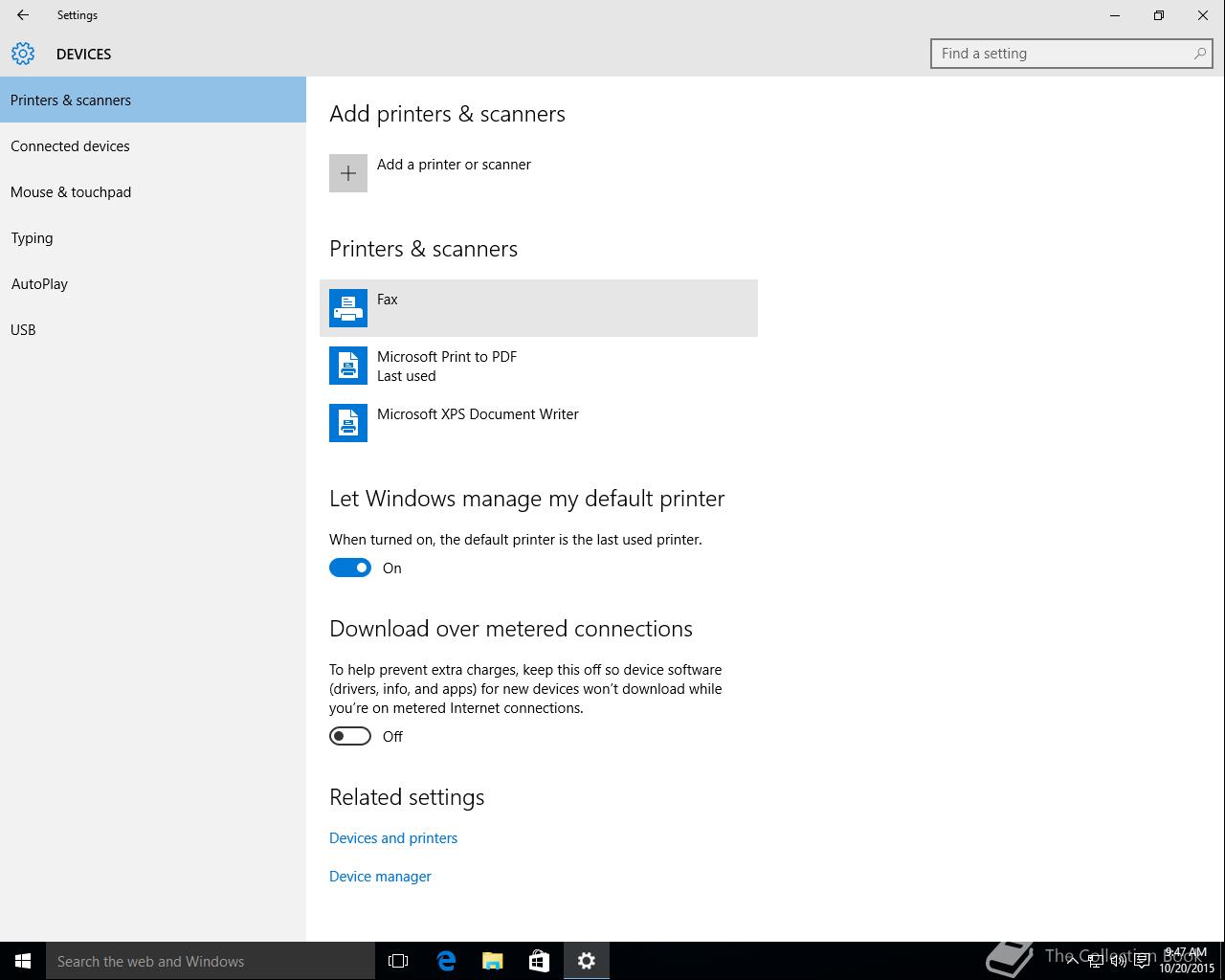Click the Settings gear taskbar icon
The width and height of the screenshot is (1225, 980).
point(587,961)
